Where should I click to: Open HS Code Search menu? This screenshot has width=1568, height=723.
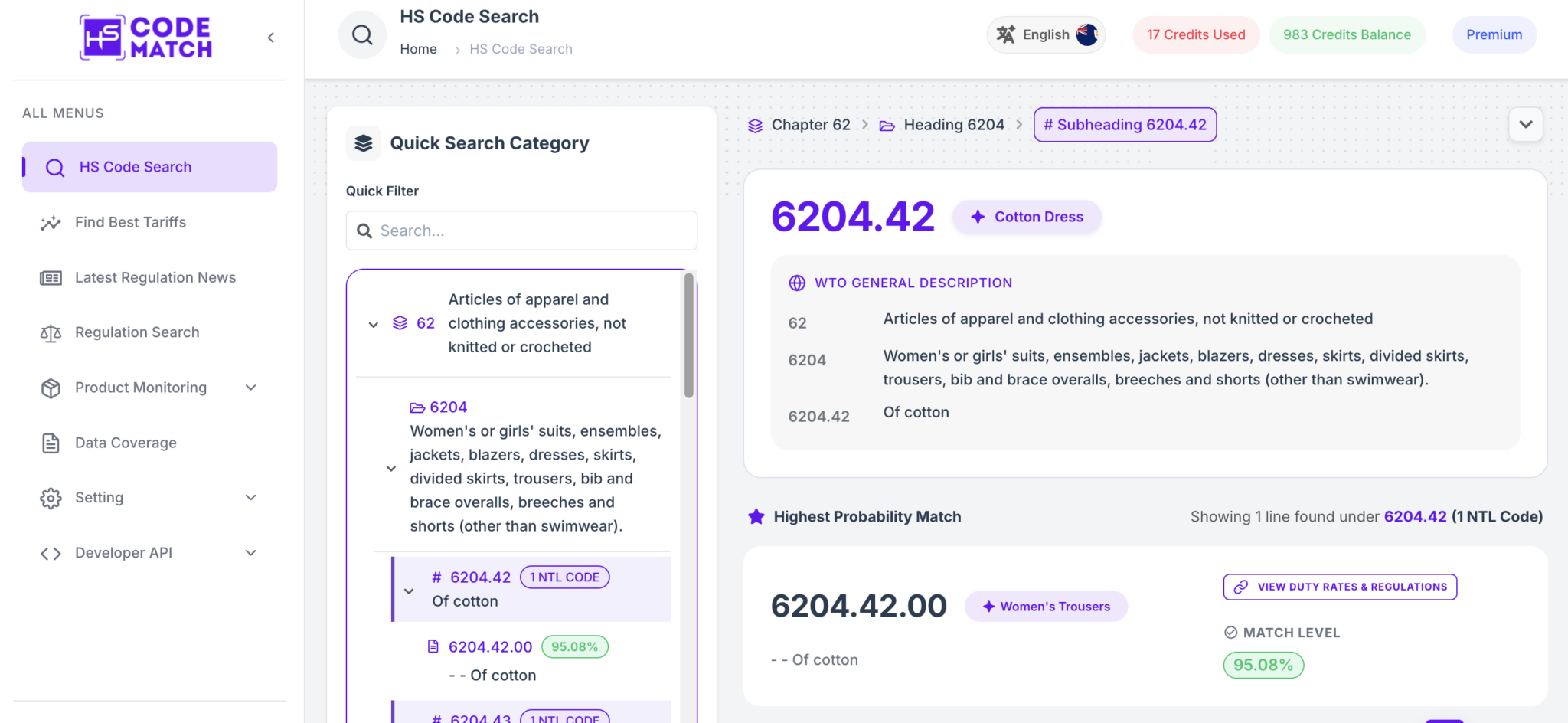[x=149, y=167]
